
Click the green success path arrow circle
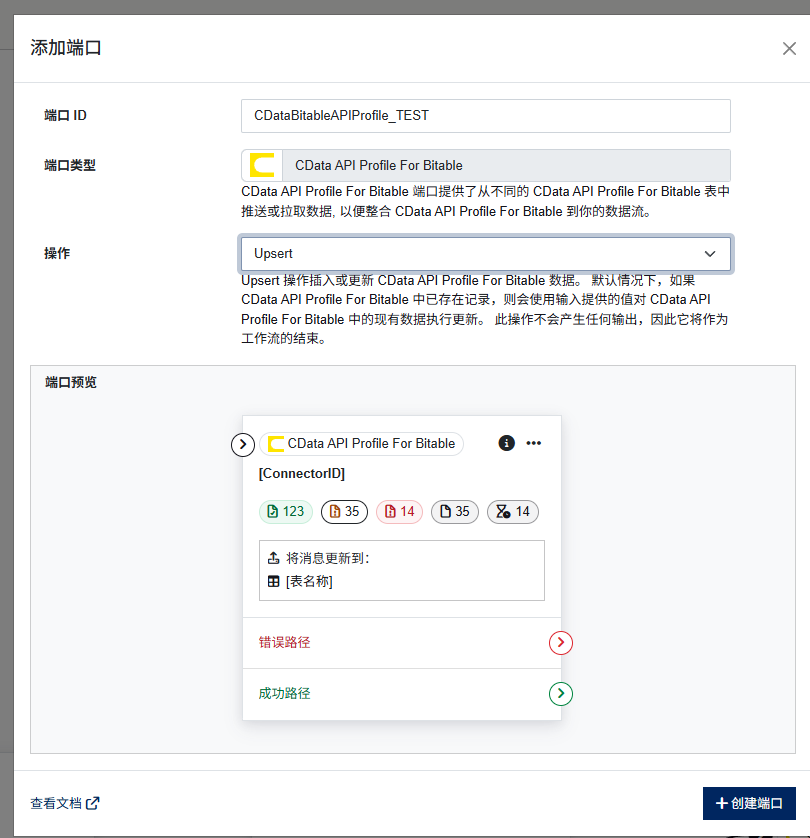pyautogui.click(x=560, y=694)
